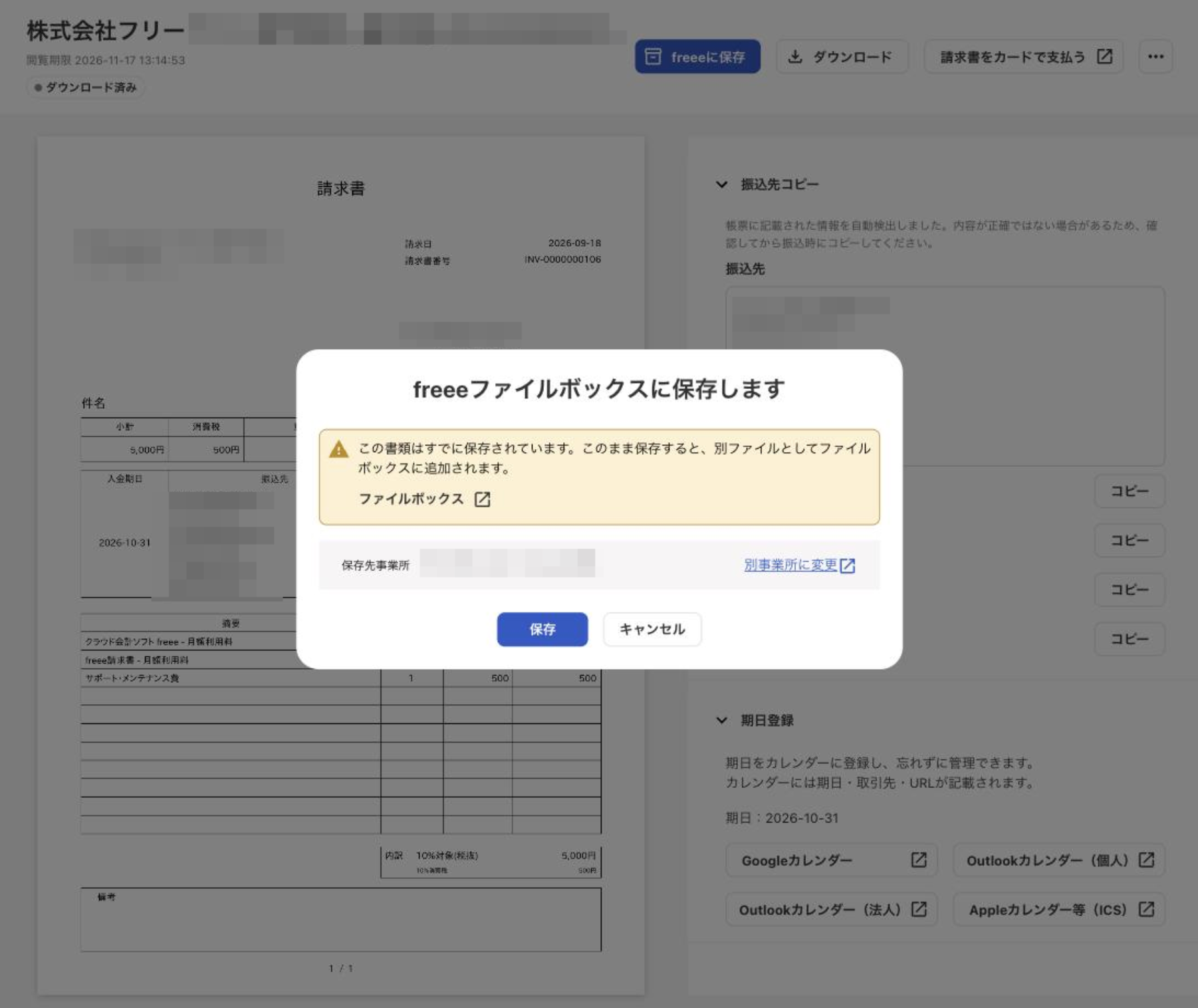Click the third コピー button
The width and height of the screenshot is (1198, 1008).
point(1130,590)
